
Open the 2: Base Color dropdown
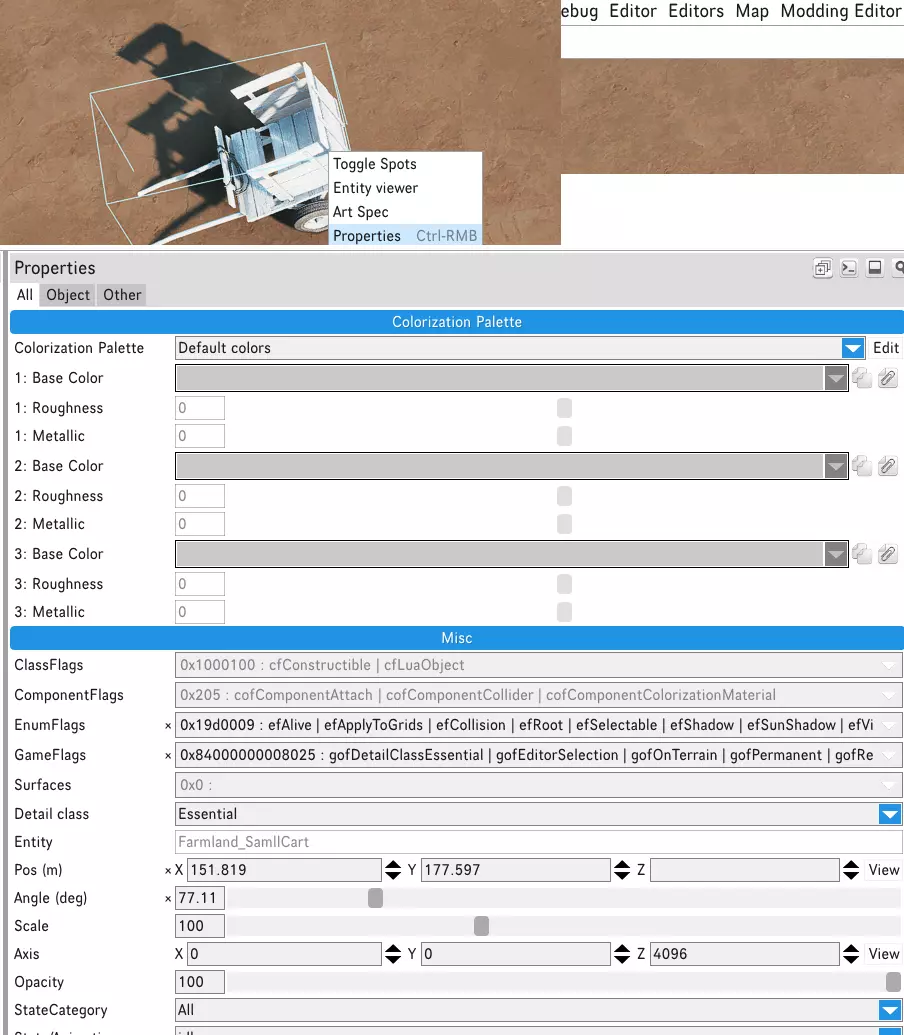[x=836, y=466]
